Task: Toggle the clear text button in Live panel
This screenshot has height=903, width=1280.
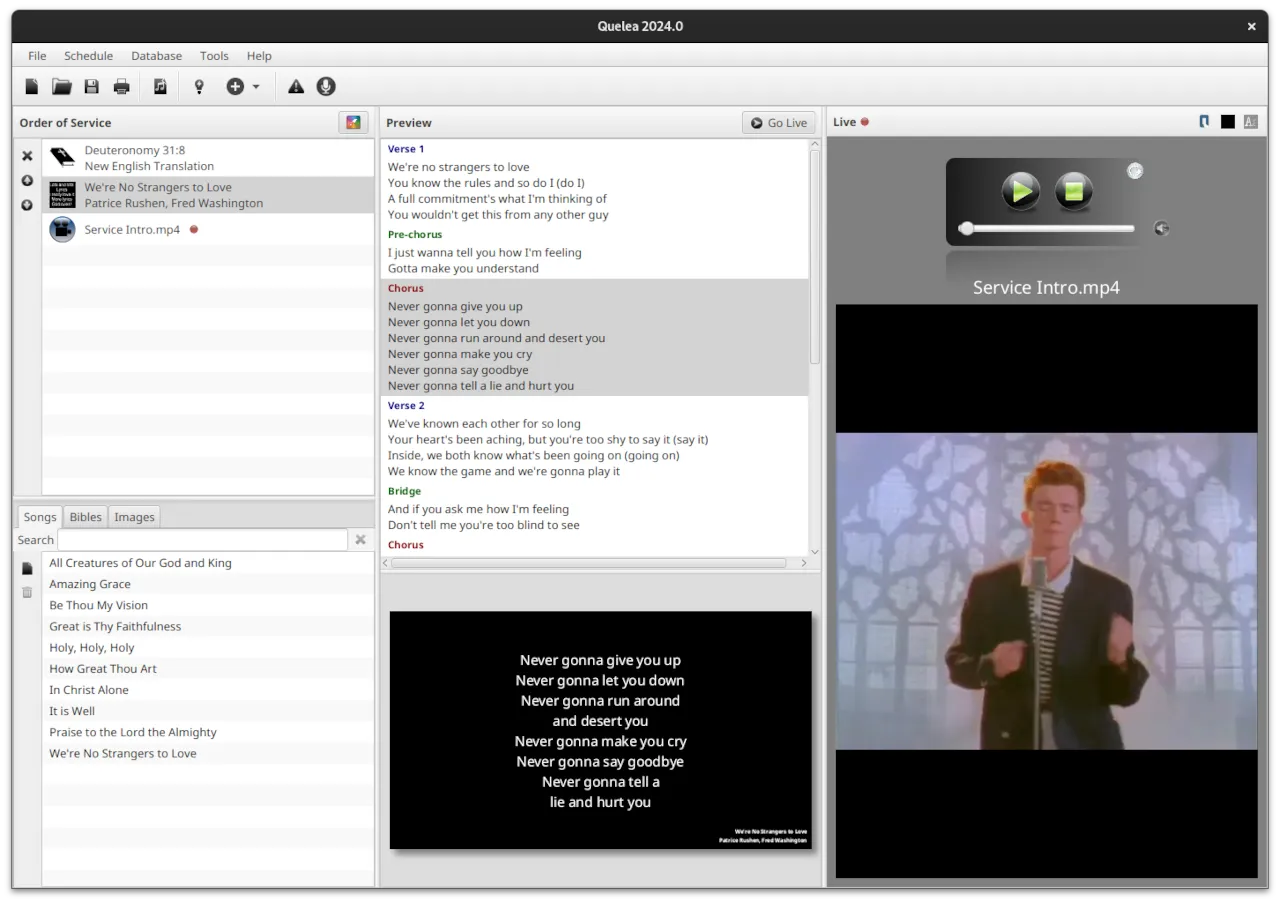Action: [x=1251, y=122]
